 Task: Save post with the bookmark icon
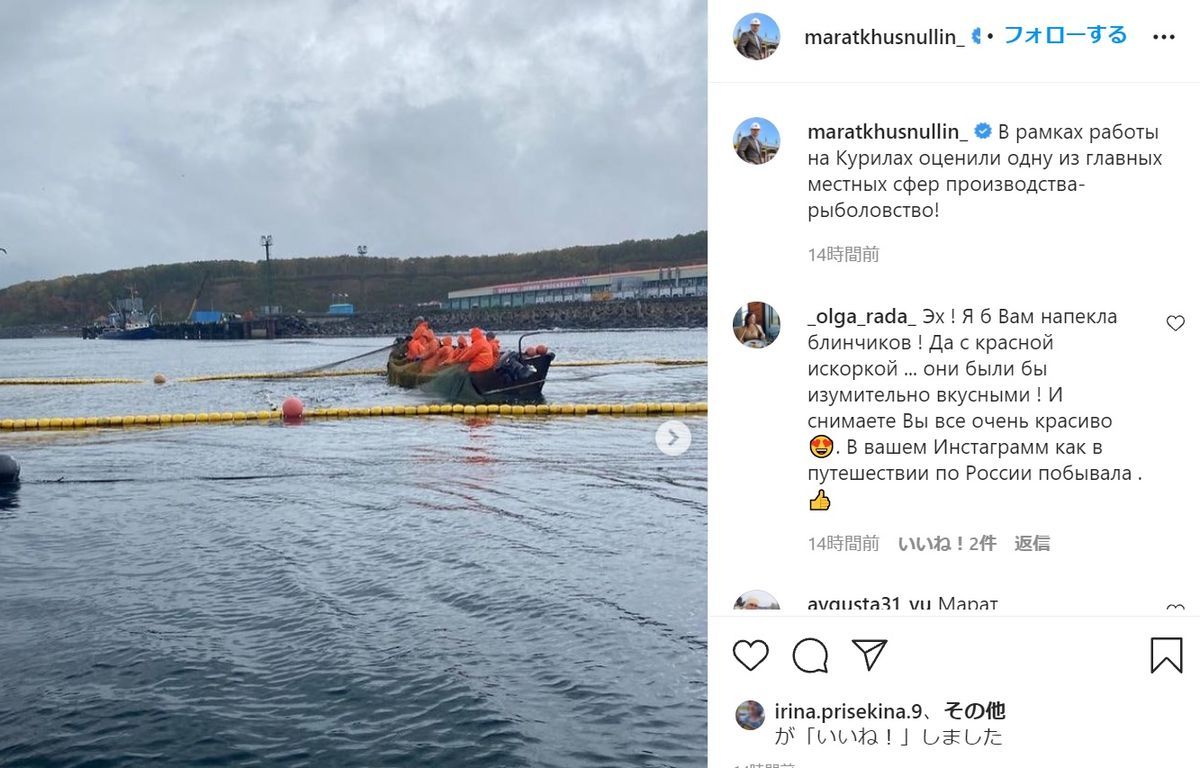[1166, 655]
